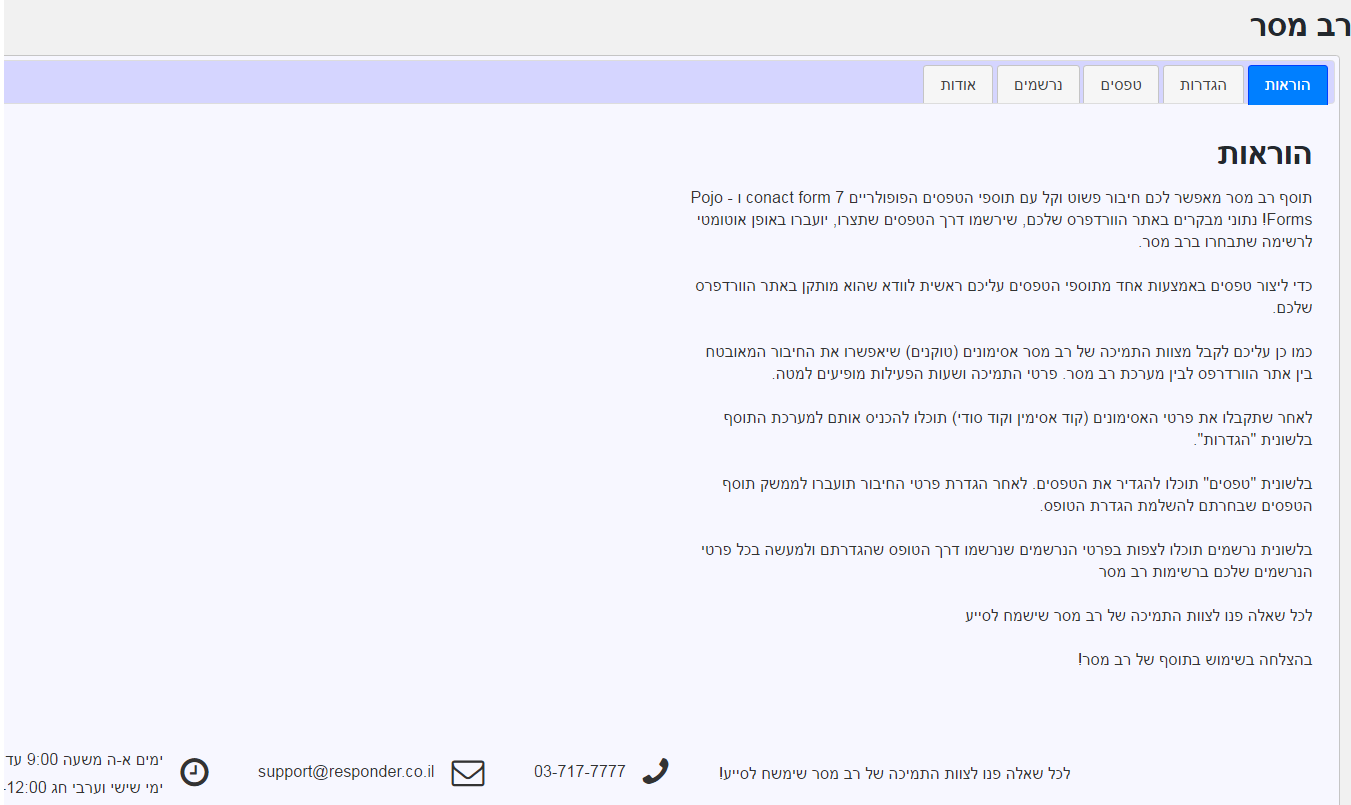Click the ימי שישי וערבי חג hours line
The image size is (1351, 805).
tap(85, 787)
